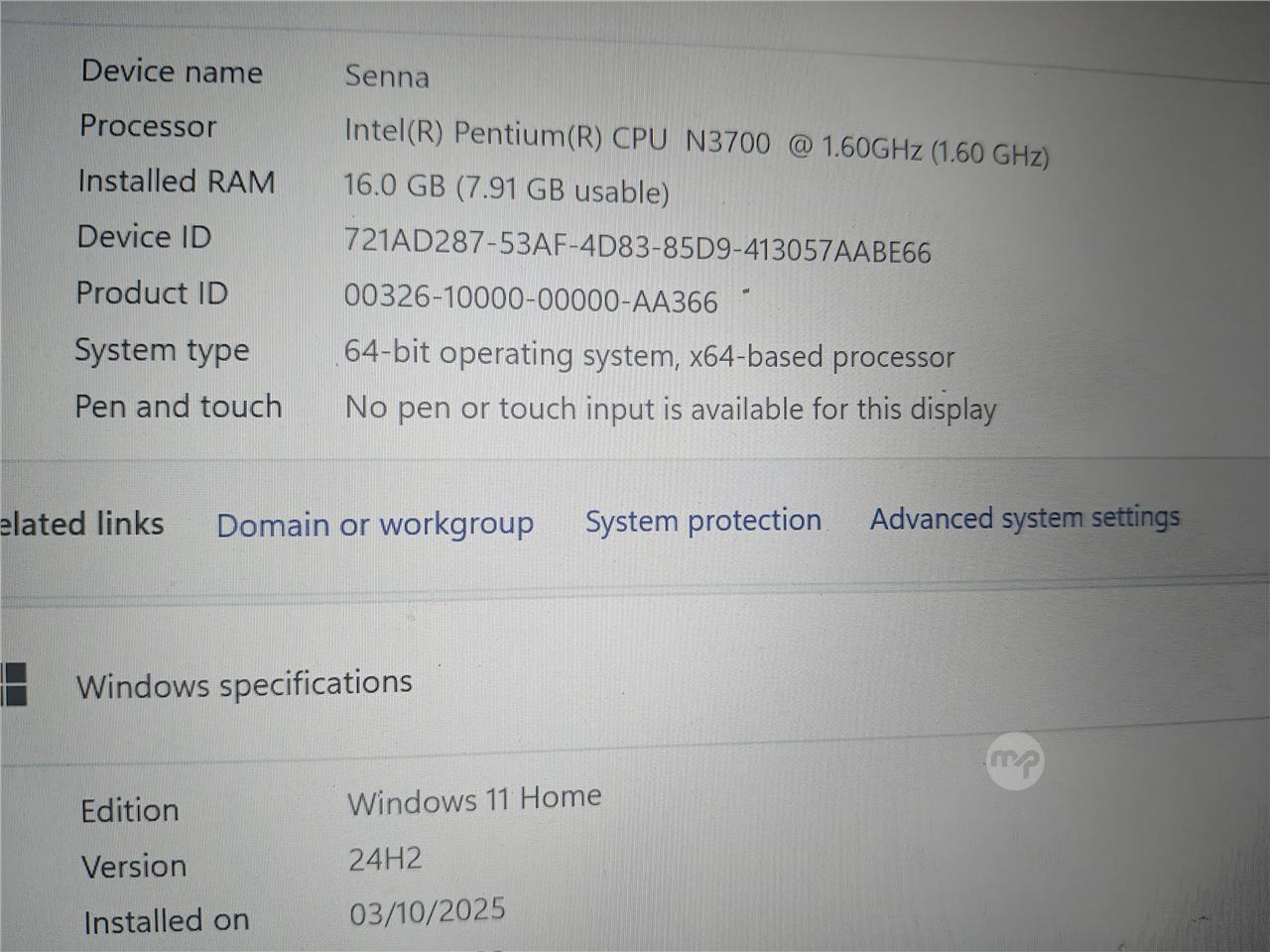The width and height of the screenshot is (1270, 952).
Task: Click the Intel Pentium N3700 processor text
Action: (x=695, y=142)
